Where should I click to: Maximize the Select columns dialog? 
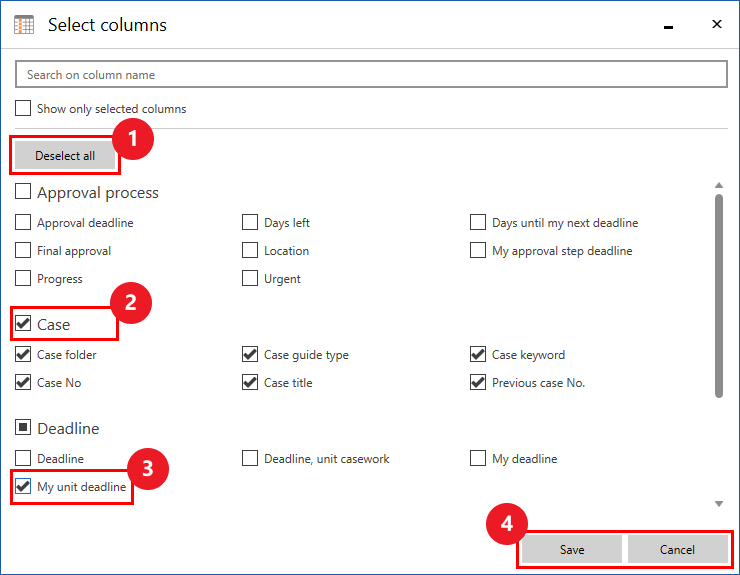click(665, 24)
